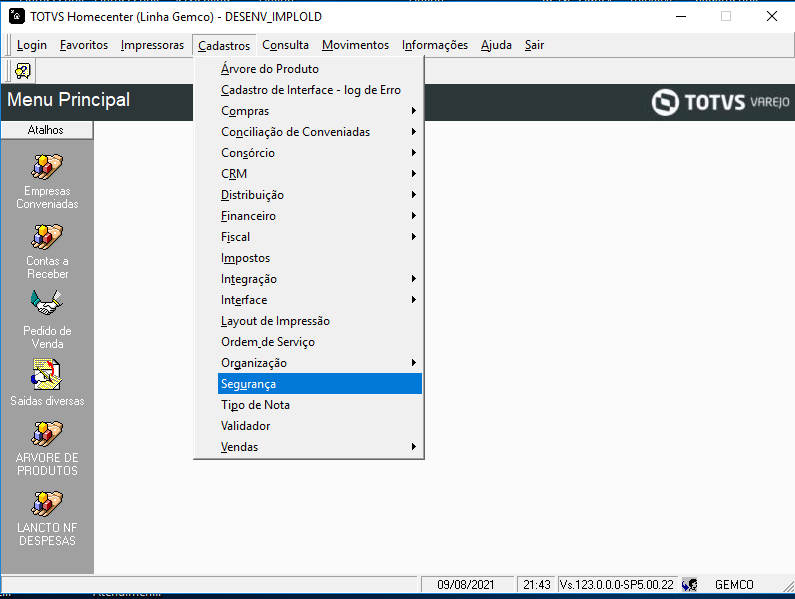Click the Saidas diversas label
Viewport: 795px width, 599px height.
[x=47, y=401]
